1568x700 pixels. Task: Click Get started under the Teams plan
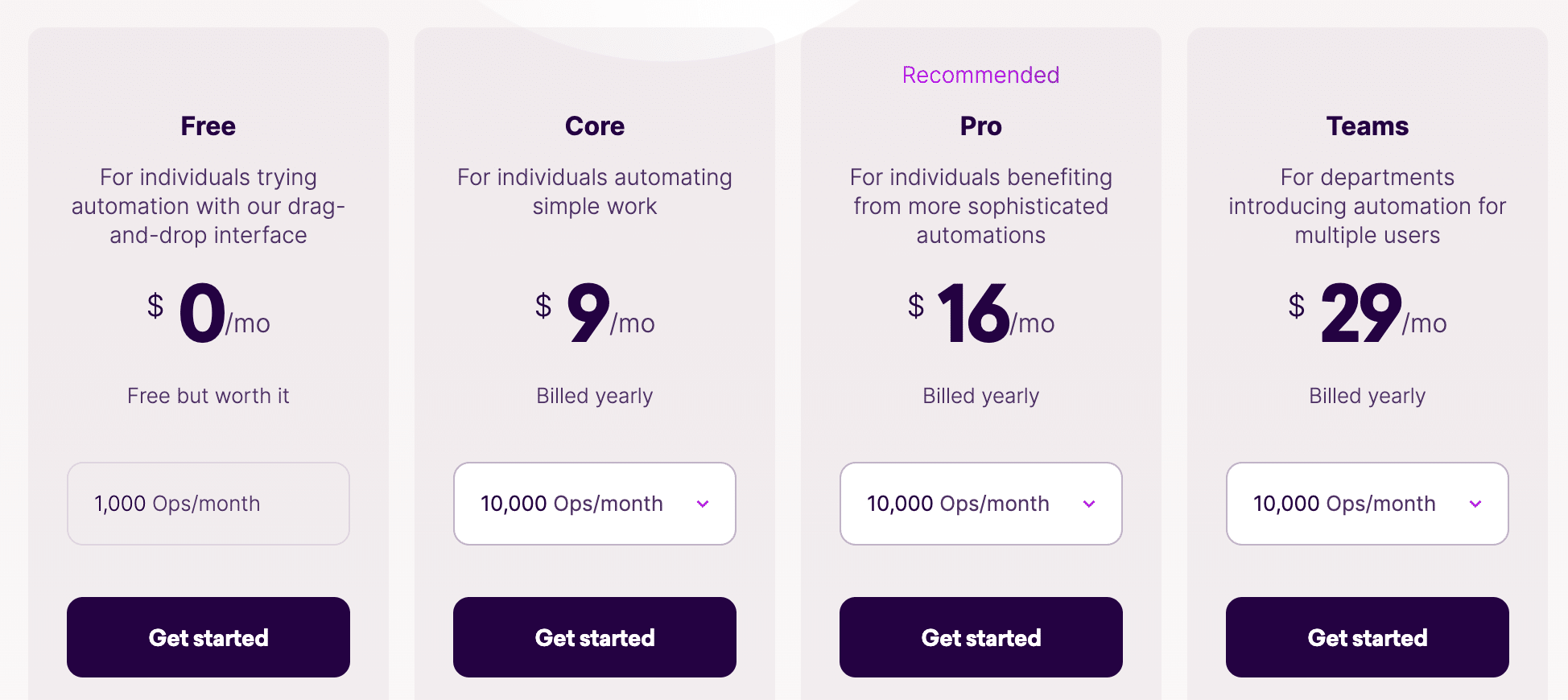pyautogui.click(x=1367, y=637)
